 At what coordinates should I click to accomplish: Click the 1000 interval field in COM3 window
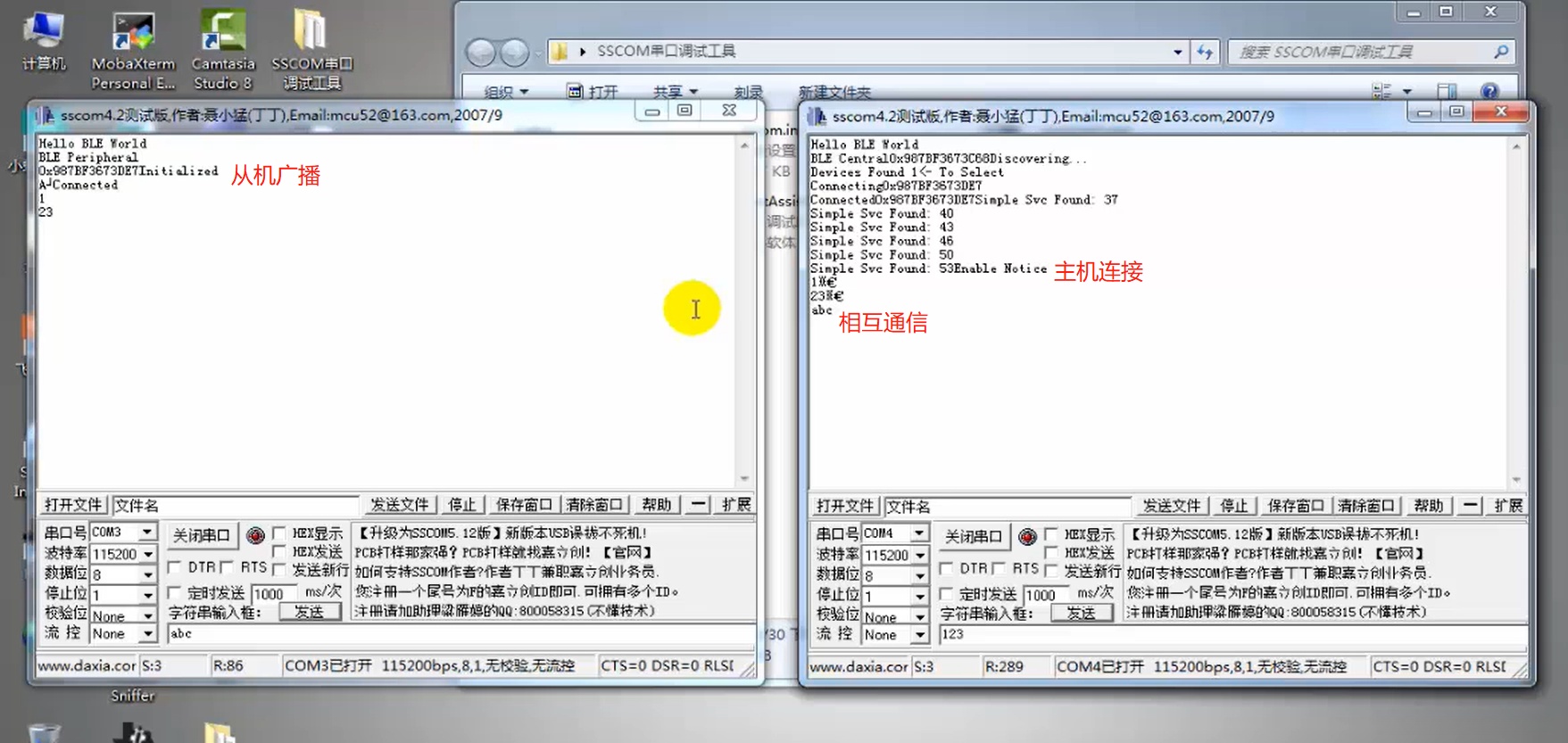tap(273, 593)
